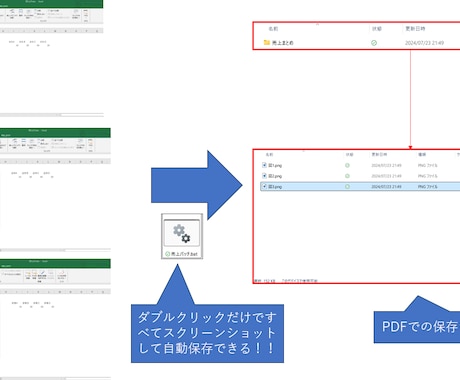This screenshot has height=380, width=460.
Task: Click the horizontal scrollbar of the top Excel window
Action: (52, 115)
